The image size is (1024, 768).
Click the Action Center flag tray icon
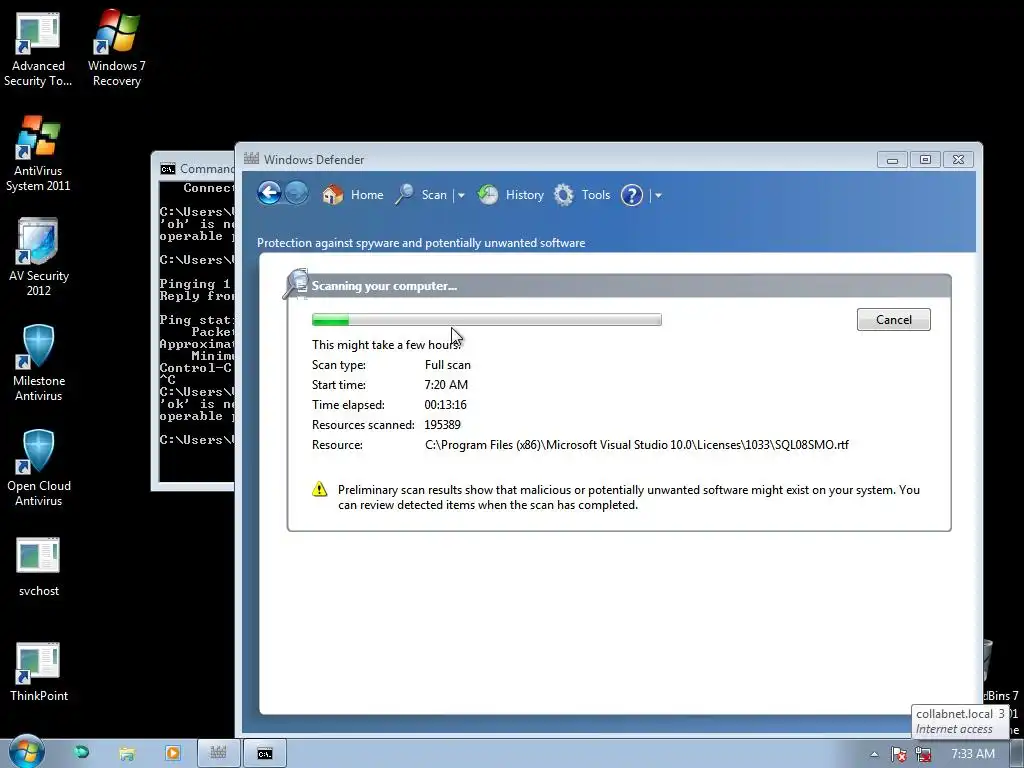[x=899, y=754]
